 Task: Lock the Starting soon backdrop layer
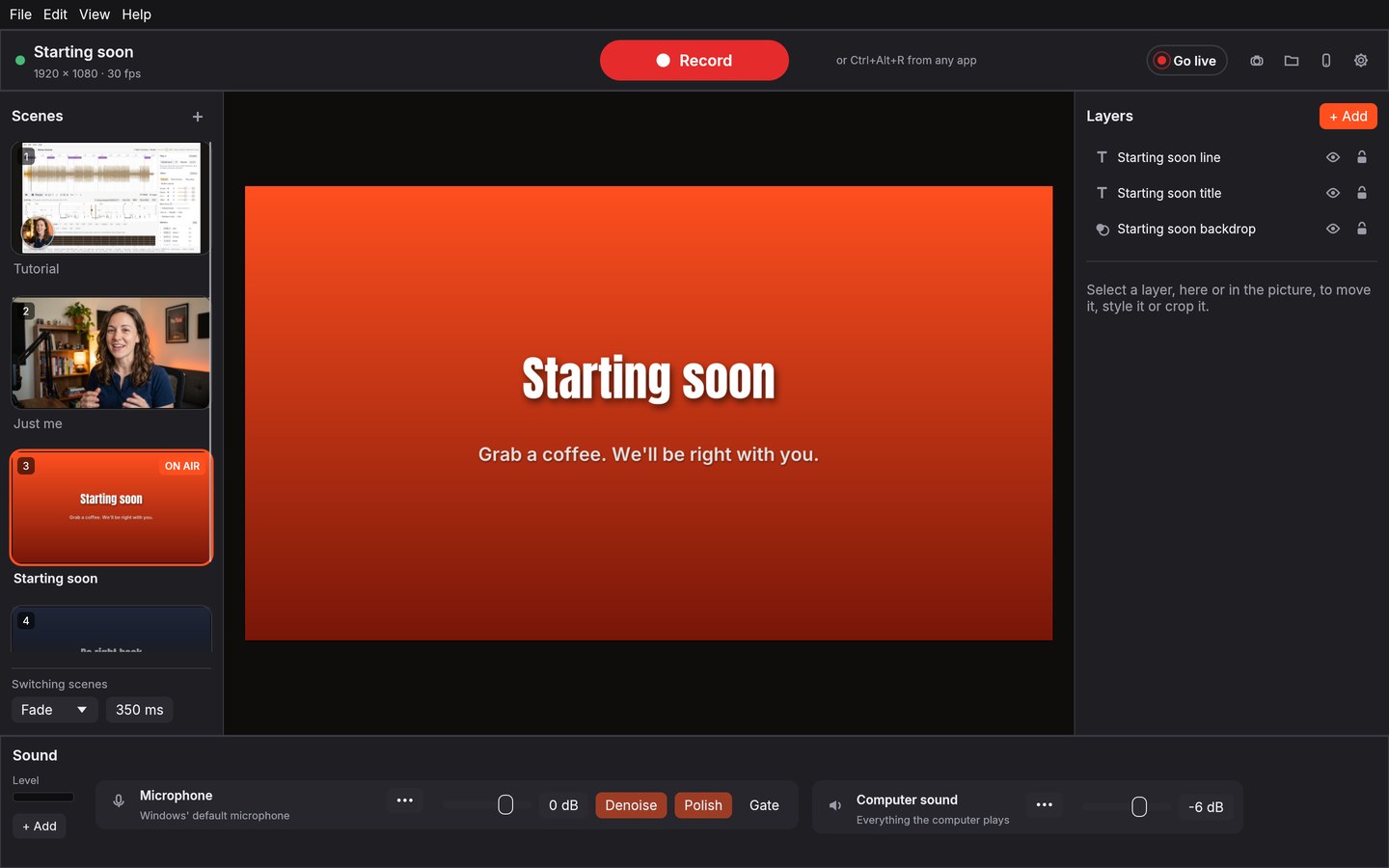coord(1362,229)
